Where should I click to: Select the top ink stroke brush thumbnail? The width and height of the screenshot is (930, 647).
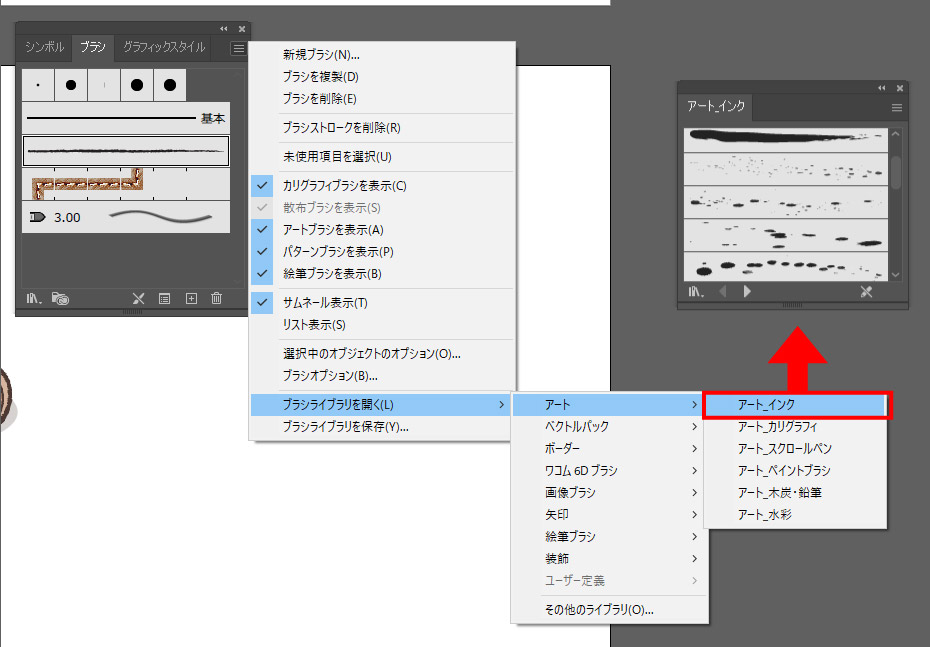[x=785, y=139]
